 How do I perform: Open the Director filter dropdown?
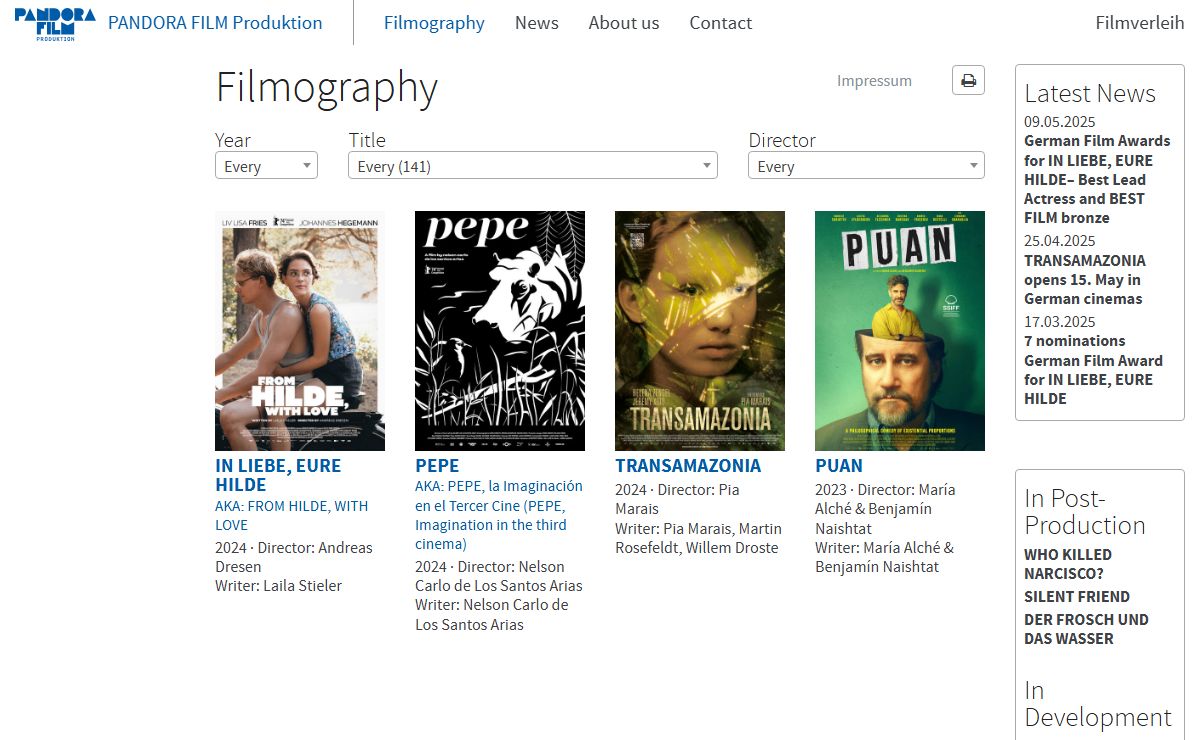pyautogui.click(x=866, y=166)
